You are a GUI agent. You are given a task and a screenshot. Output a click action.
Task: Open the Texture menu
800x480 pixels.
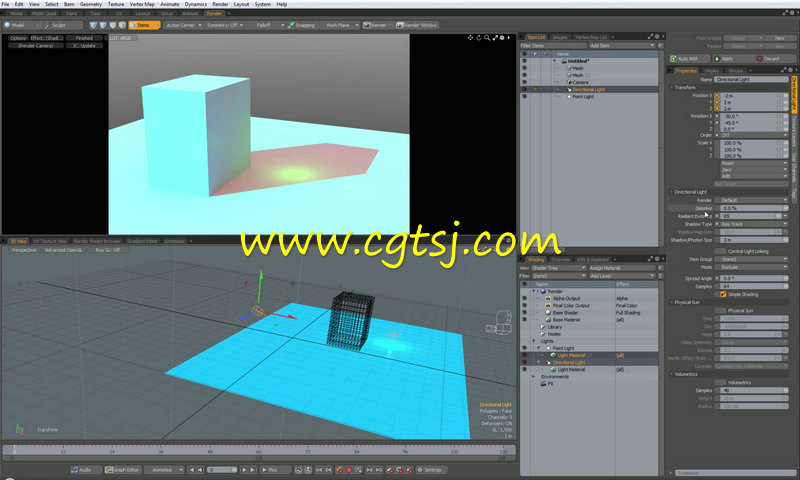115,4
